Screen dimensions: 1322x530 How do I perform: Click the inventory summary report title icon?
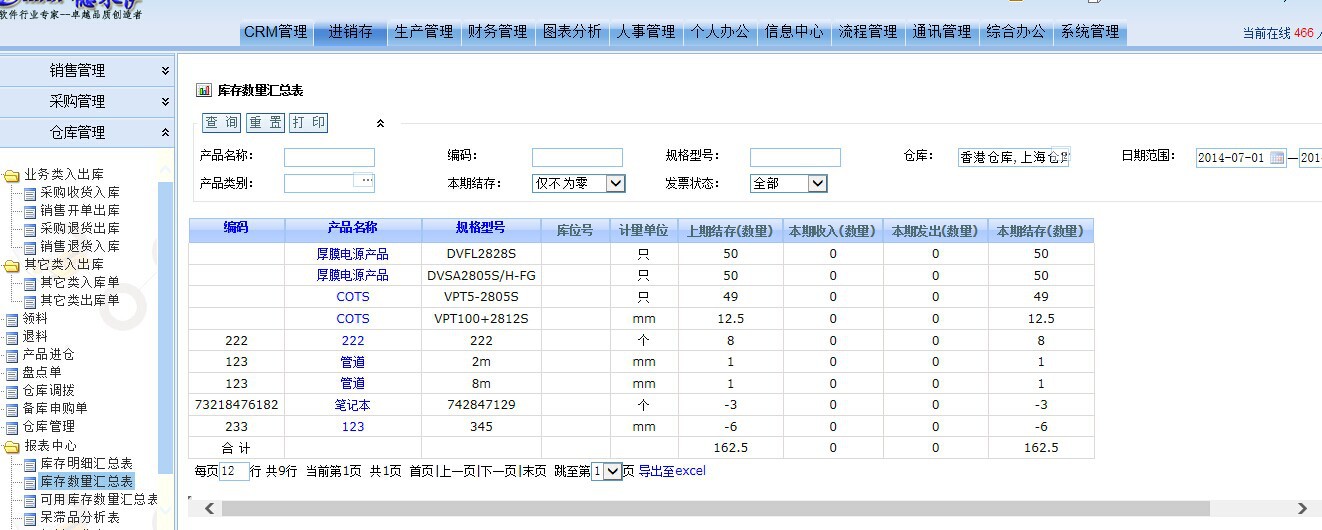(x=204, y=90)
